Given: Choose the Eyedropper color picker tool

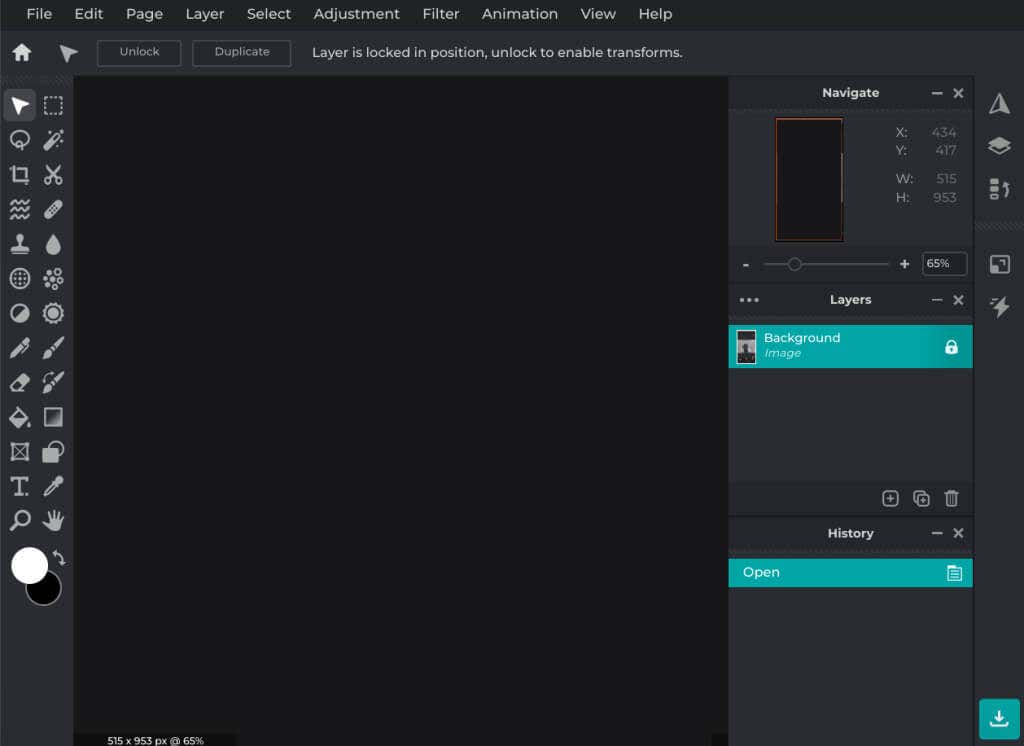Looking at the screenshot, I should [x=53, y=486].
